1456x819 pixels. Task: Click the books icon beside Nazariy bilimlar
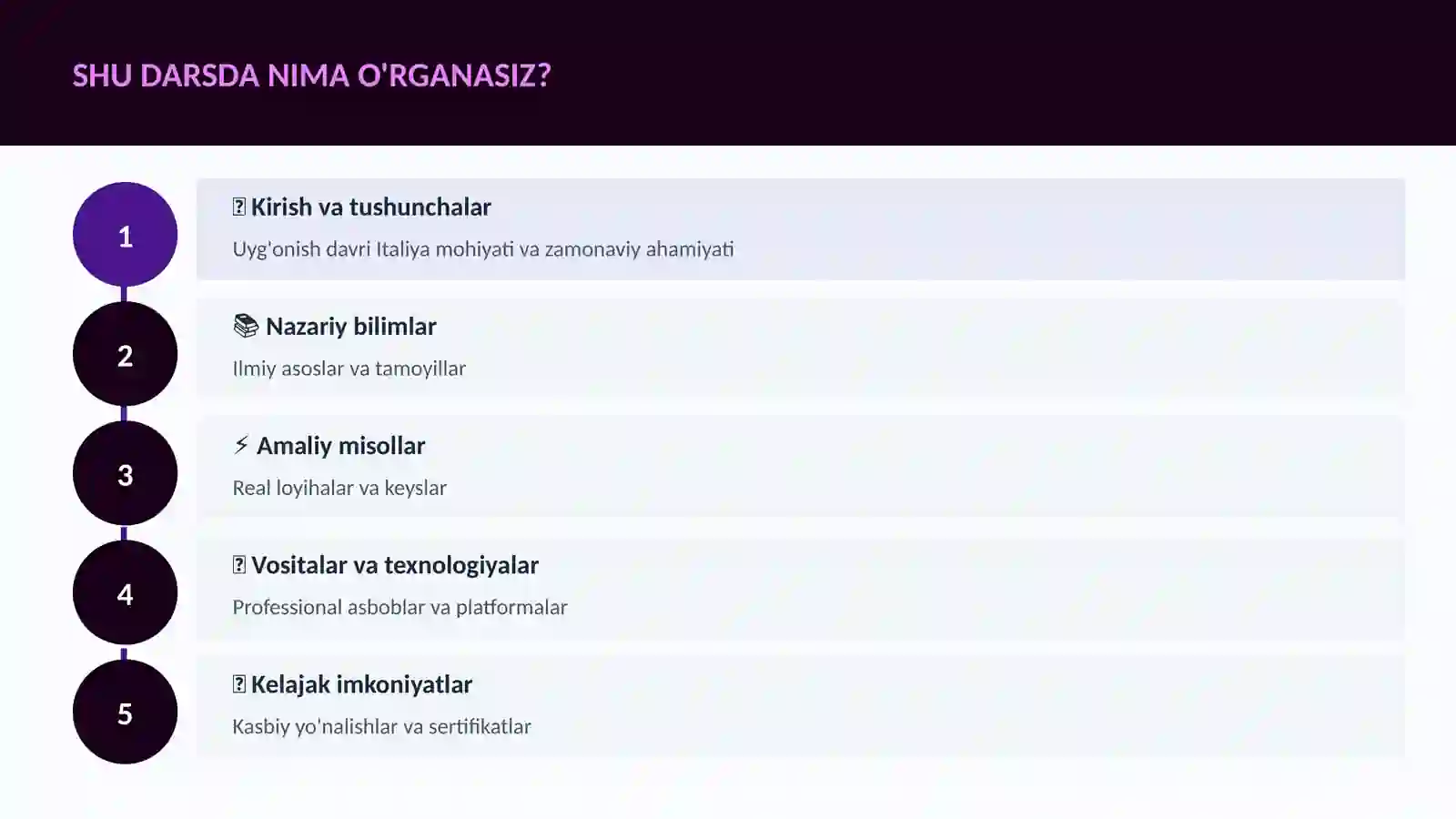point(246,326)
